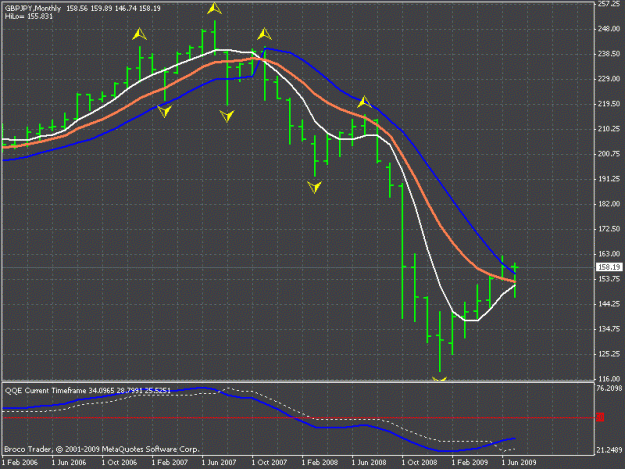Select the 229.00 price axis label
Viewport: 625px width, 469px height.
tap(609, 79)
